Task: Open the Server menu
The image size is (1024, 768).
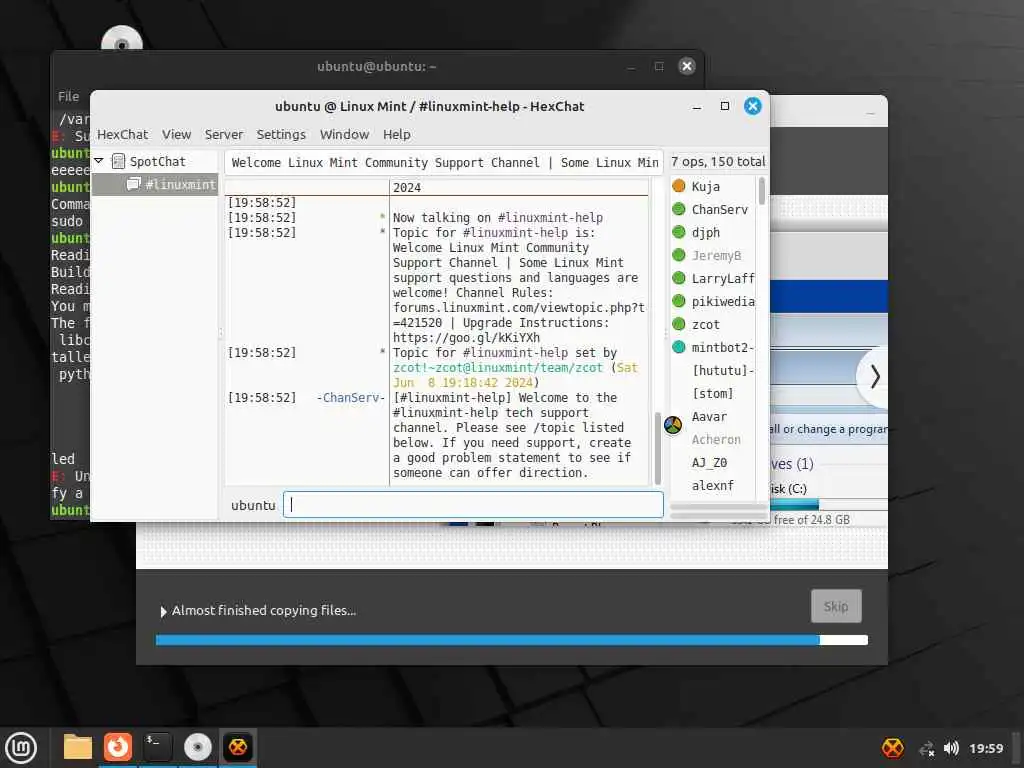Action: pos(223,135)
